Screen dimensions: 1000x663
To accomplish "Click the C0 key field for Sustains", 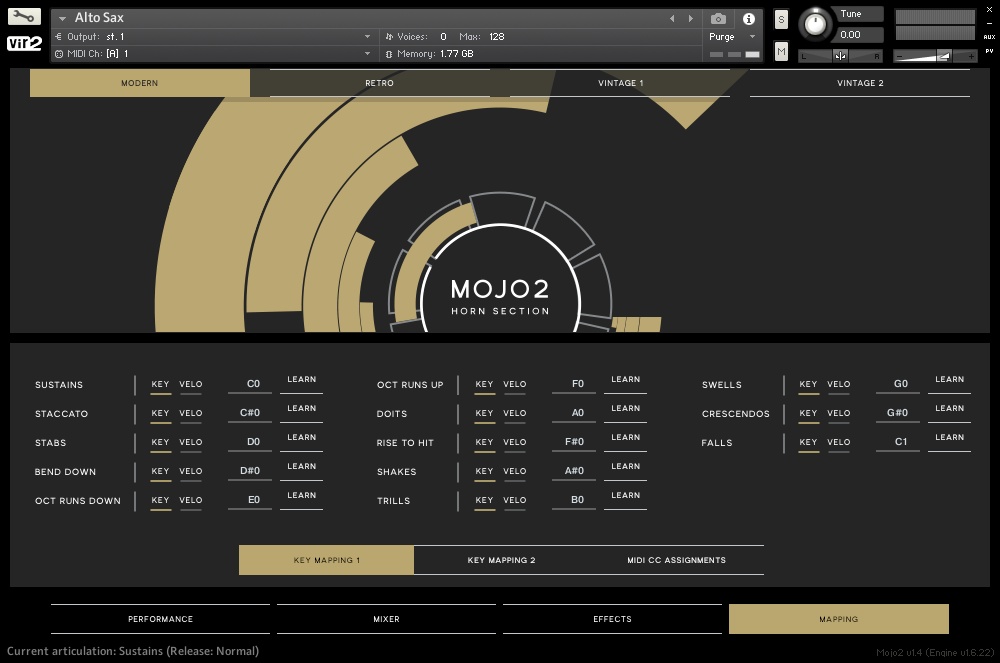I will pyautogui.click(x=251, y=384).
